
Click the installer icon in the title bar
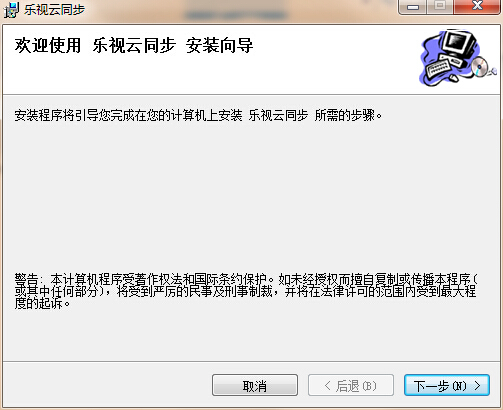point(11,10)
